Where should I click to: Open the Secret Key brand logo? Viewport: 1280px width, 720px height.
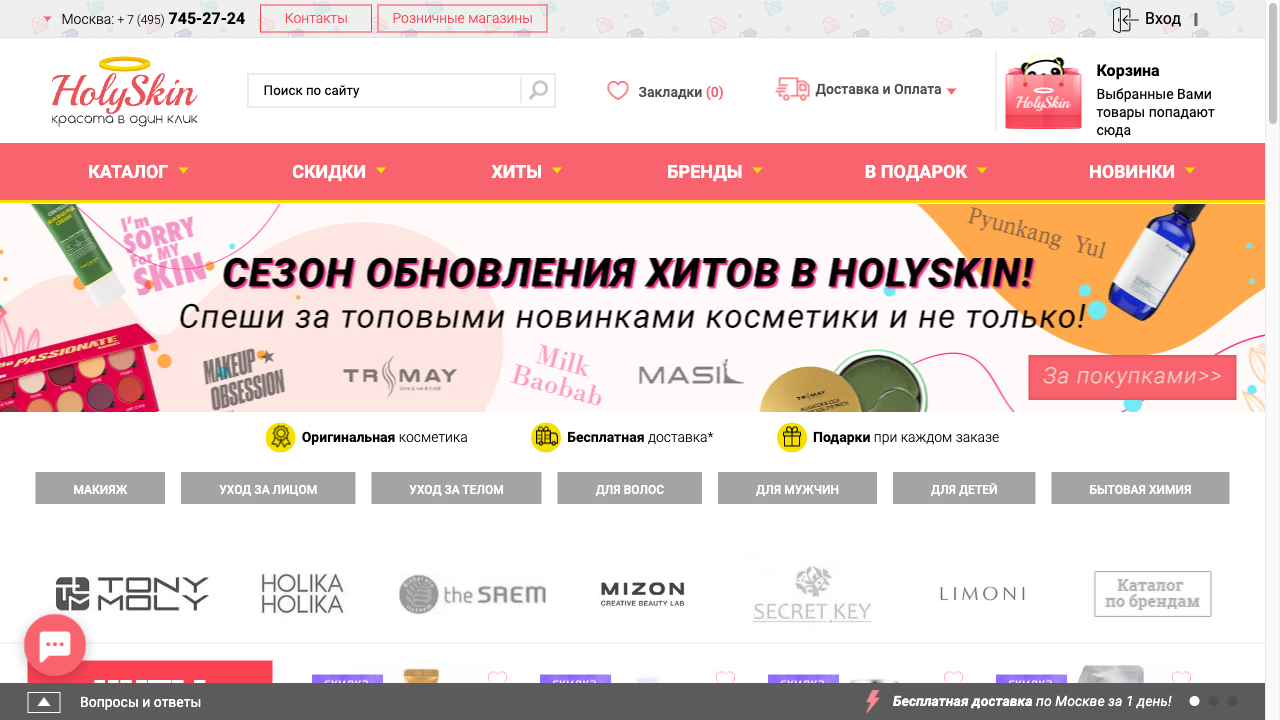pyautogui.click(x=812, y=594)
